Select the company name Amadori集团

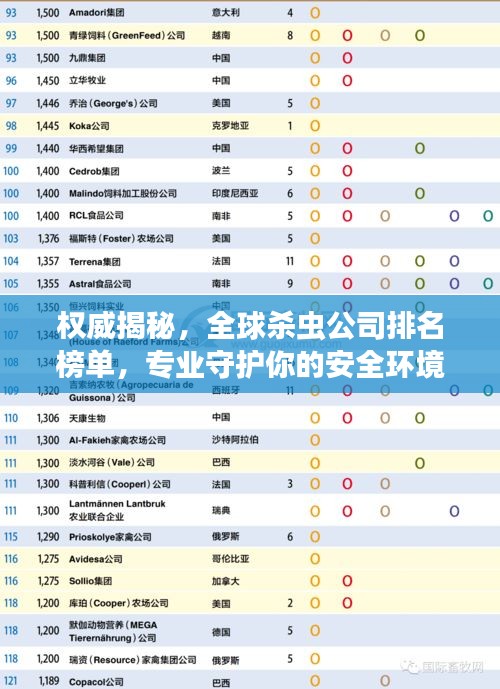pos(97,12)
